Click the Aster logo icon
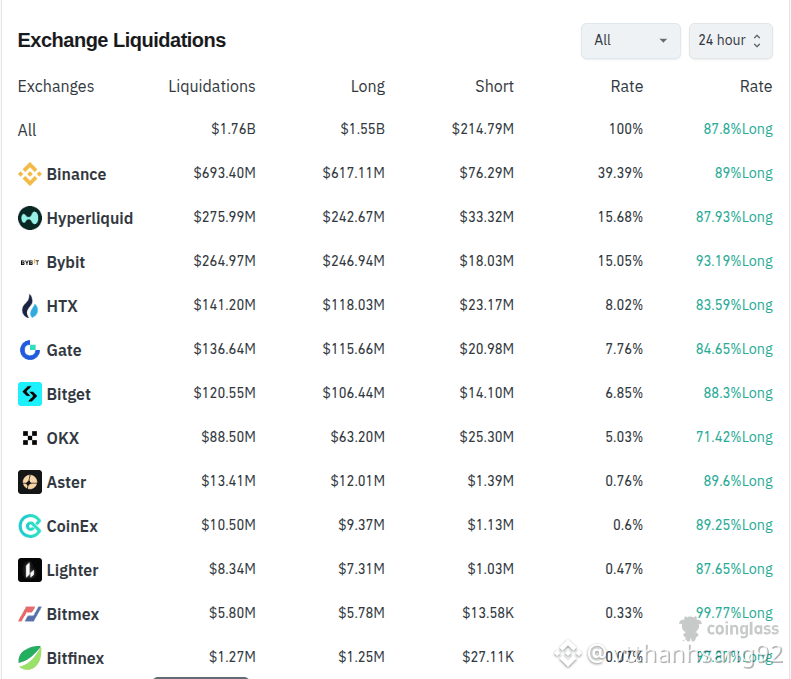 point(30,482)
